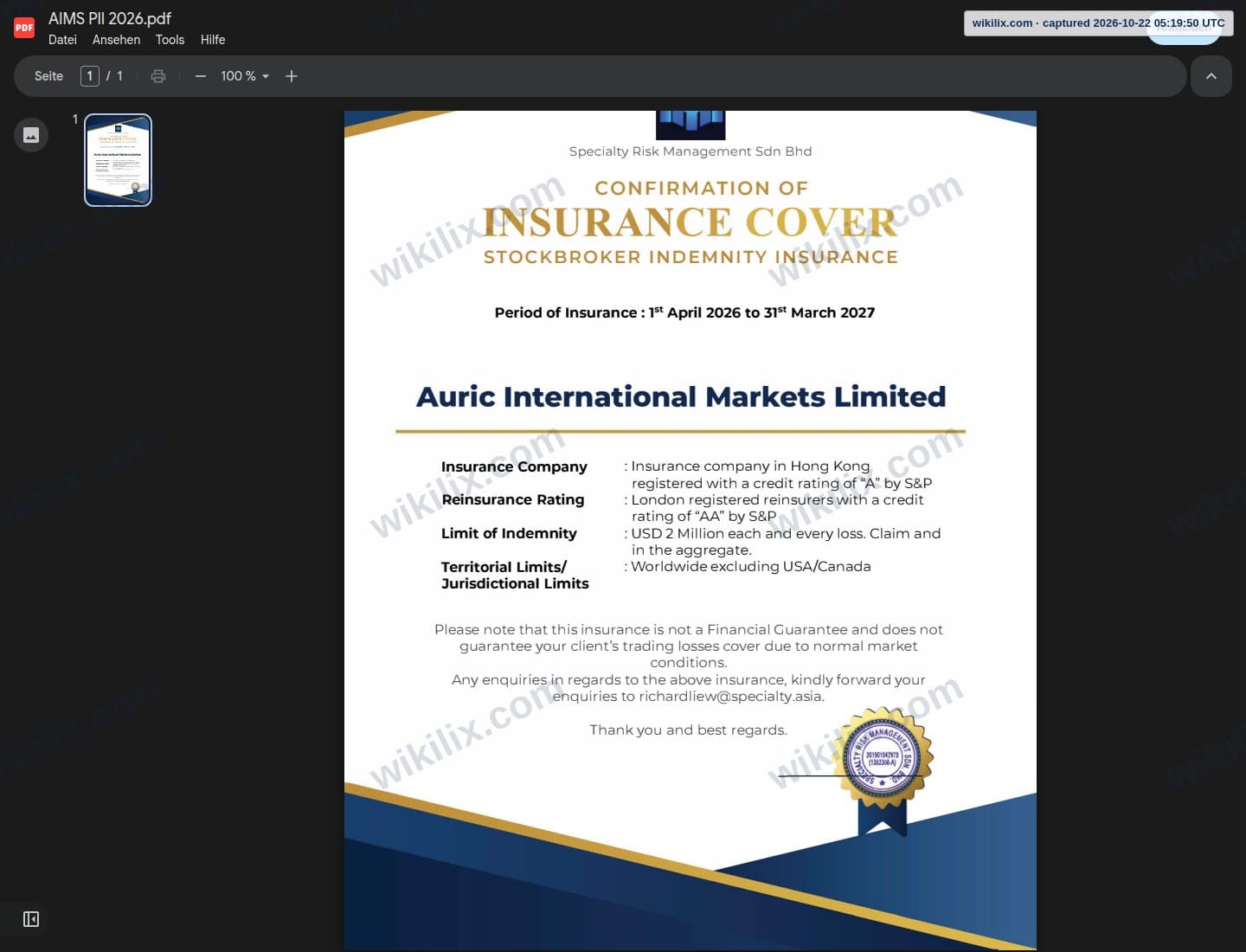Click the wikilix.com capture timestamp badge
Viewport: 1246px width, 952px height.
(x=1098, y=23)
